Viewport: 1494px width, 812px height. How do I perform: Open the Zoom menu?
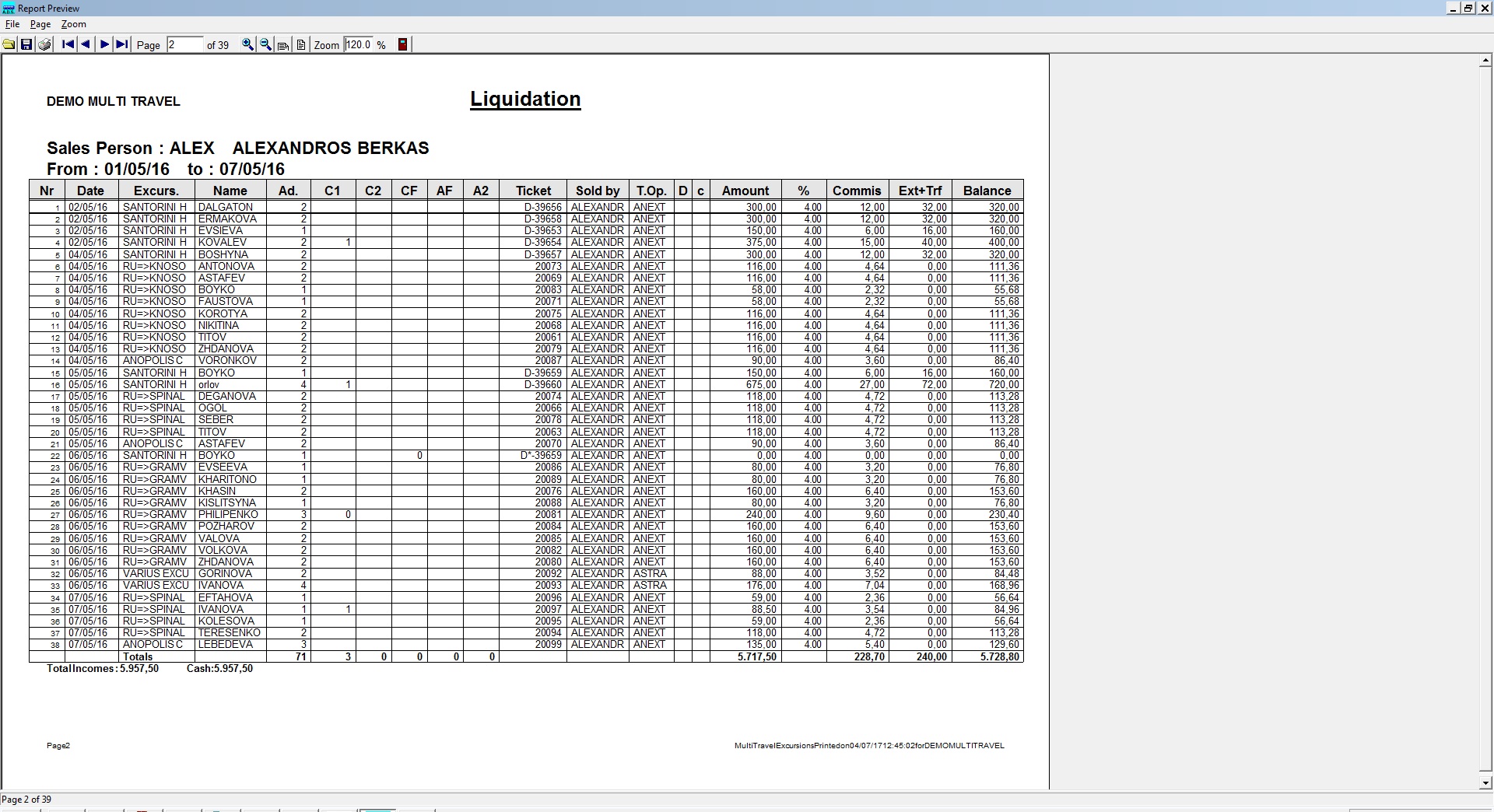(x=73, y=24)
